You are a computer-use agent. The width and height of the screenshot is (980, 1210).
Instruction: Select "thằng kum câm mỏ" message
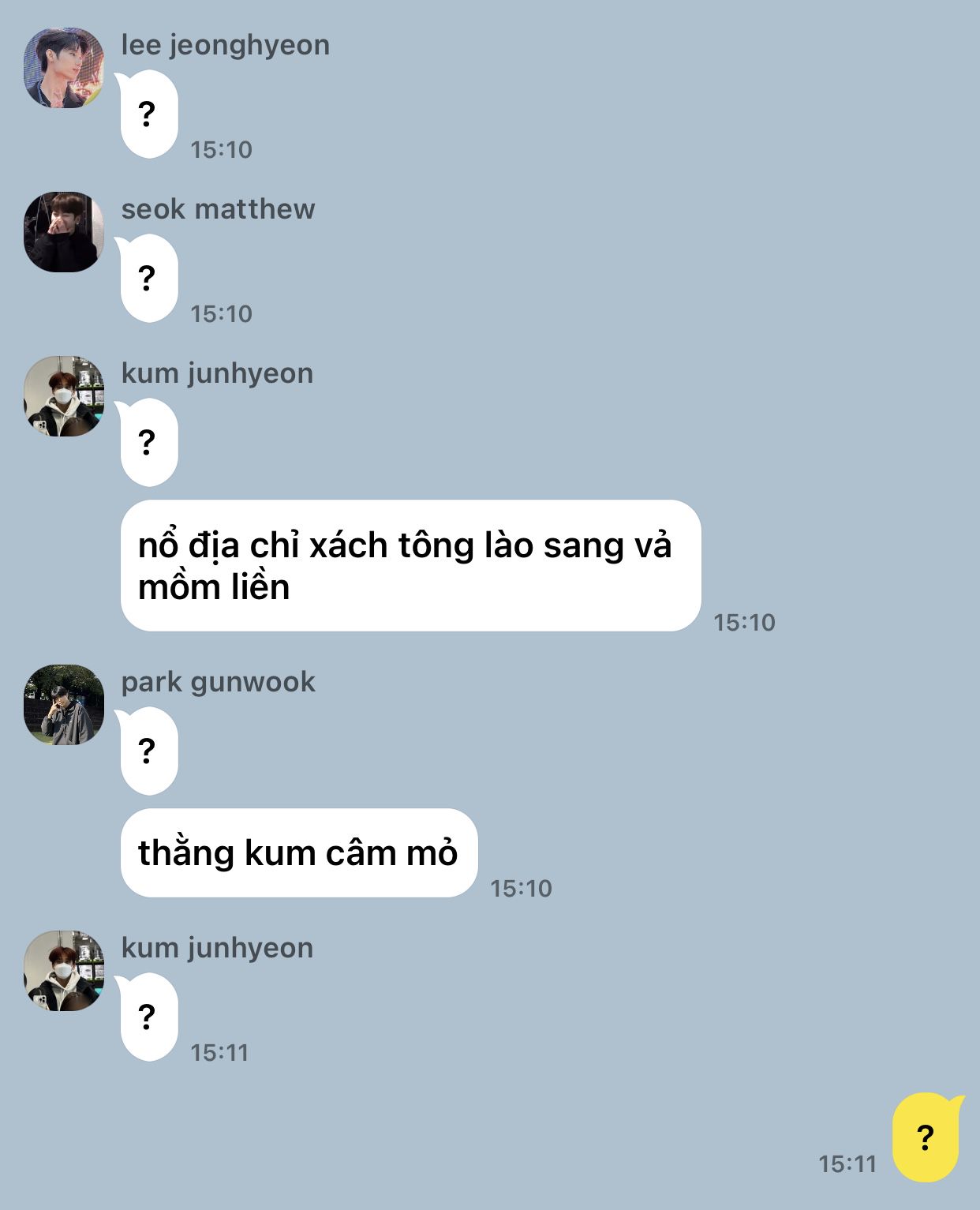click(x=299, y=852)
